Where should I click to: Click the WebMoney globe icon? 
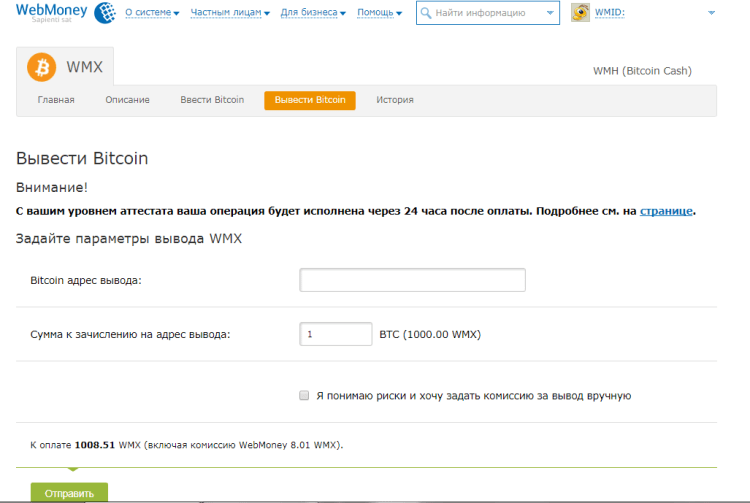click(x=105, y=13)
